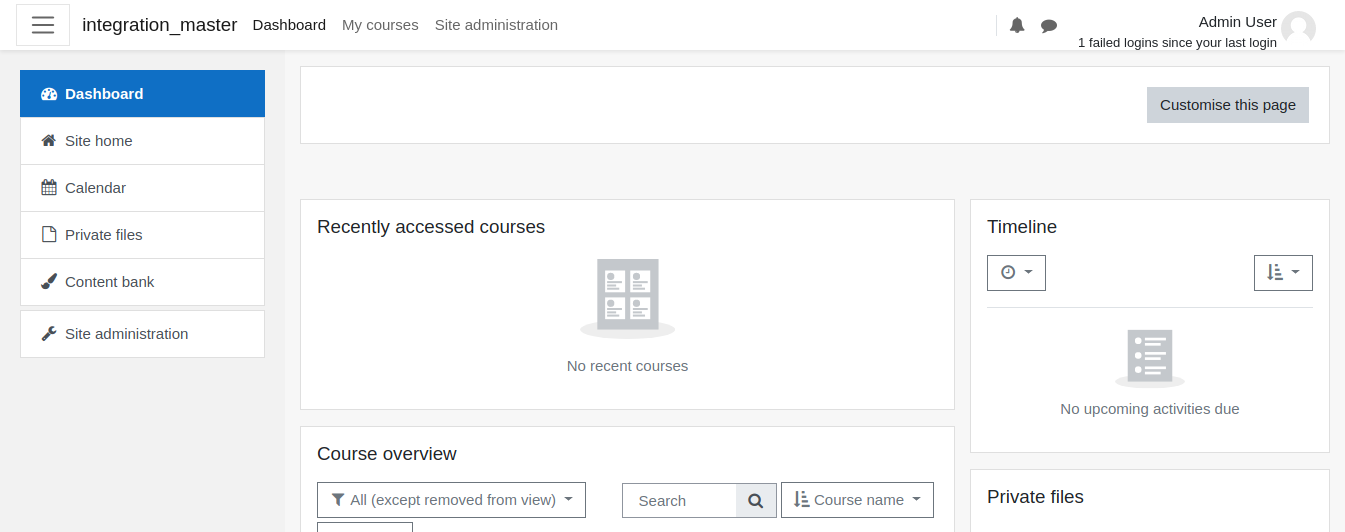1345x532 pixels.
Task: Open the Timeline sort order dropdown
Action: 1283,273
